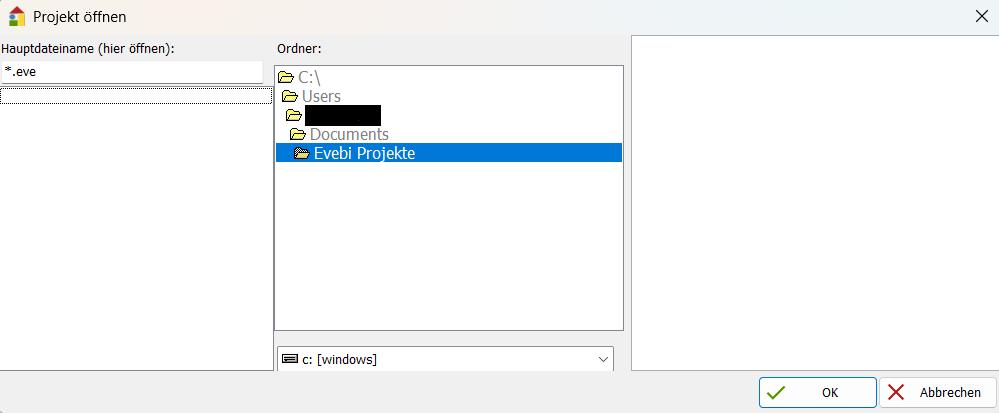Click the Evebi Projekte open folder icon
This screenshot has height=413, width=999.
[301, 154]
